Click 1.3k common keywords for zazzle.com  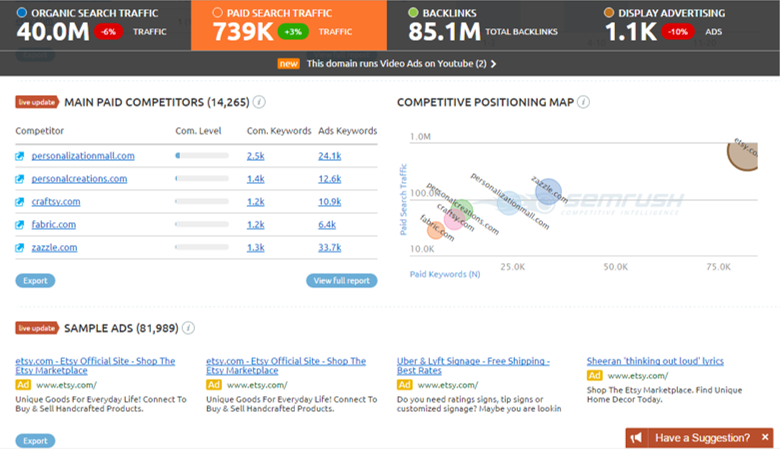click(x=255, y=247)
